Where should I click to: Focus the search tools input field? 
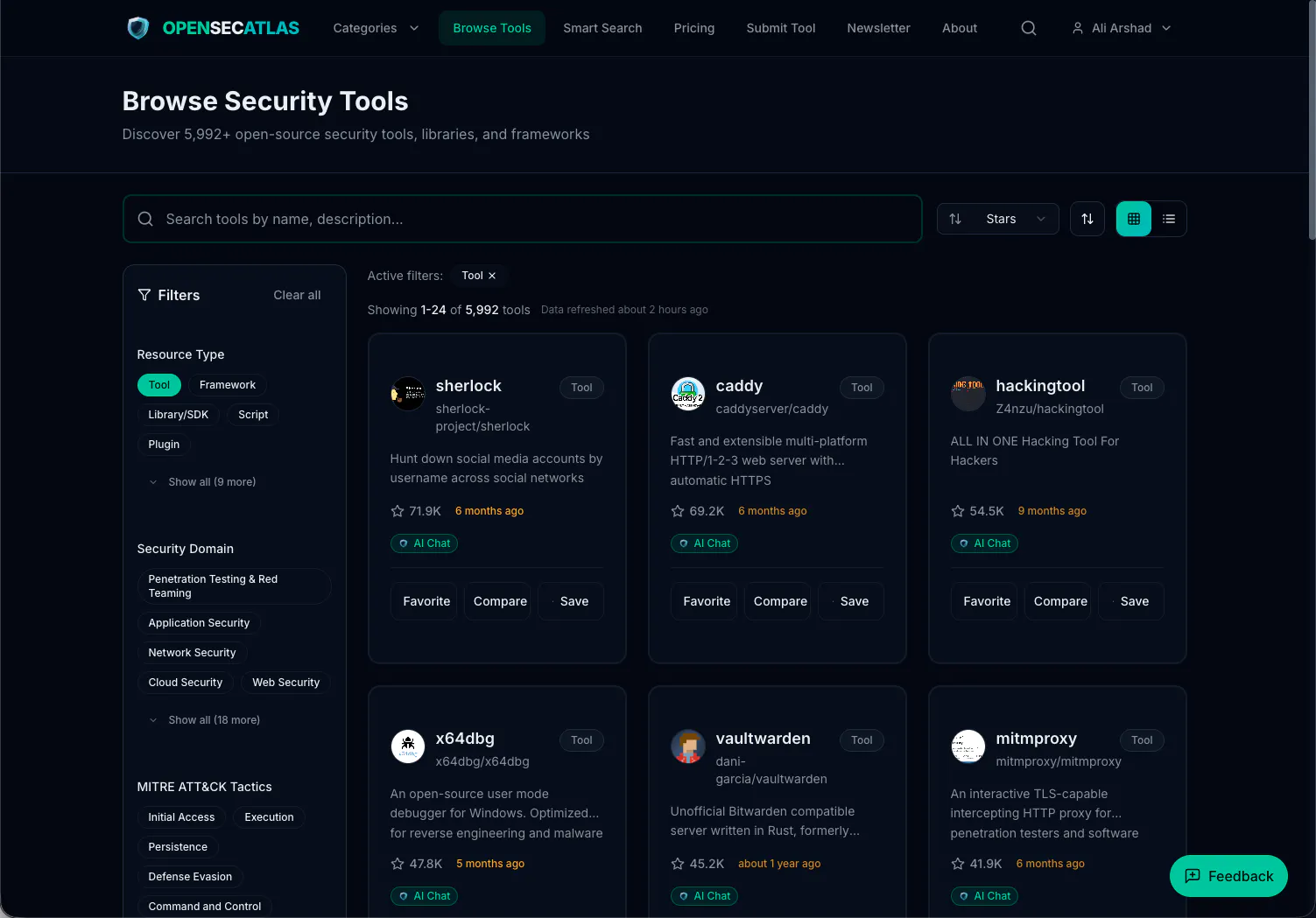523,219
